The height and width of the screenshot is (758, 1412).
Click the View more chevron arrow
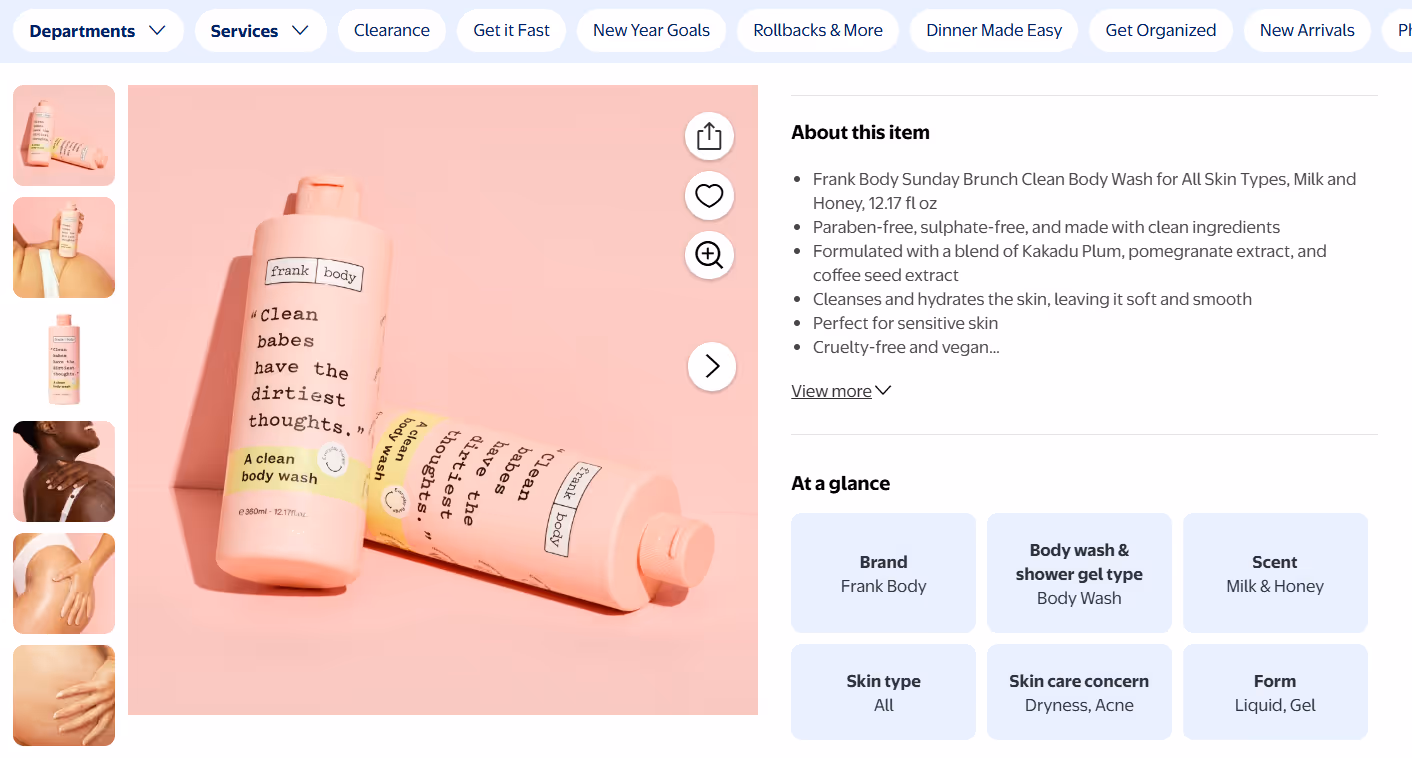[x=883, y=391]
